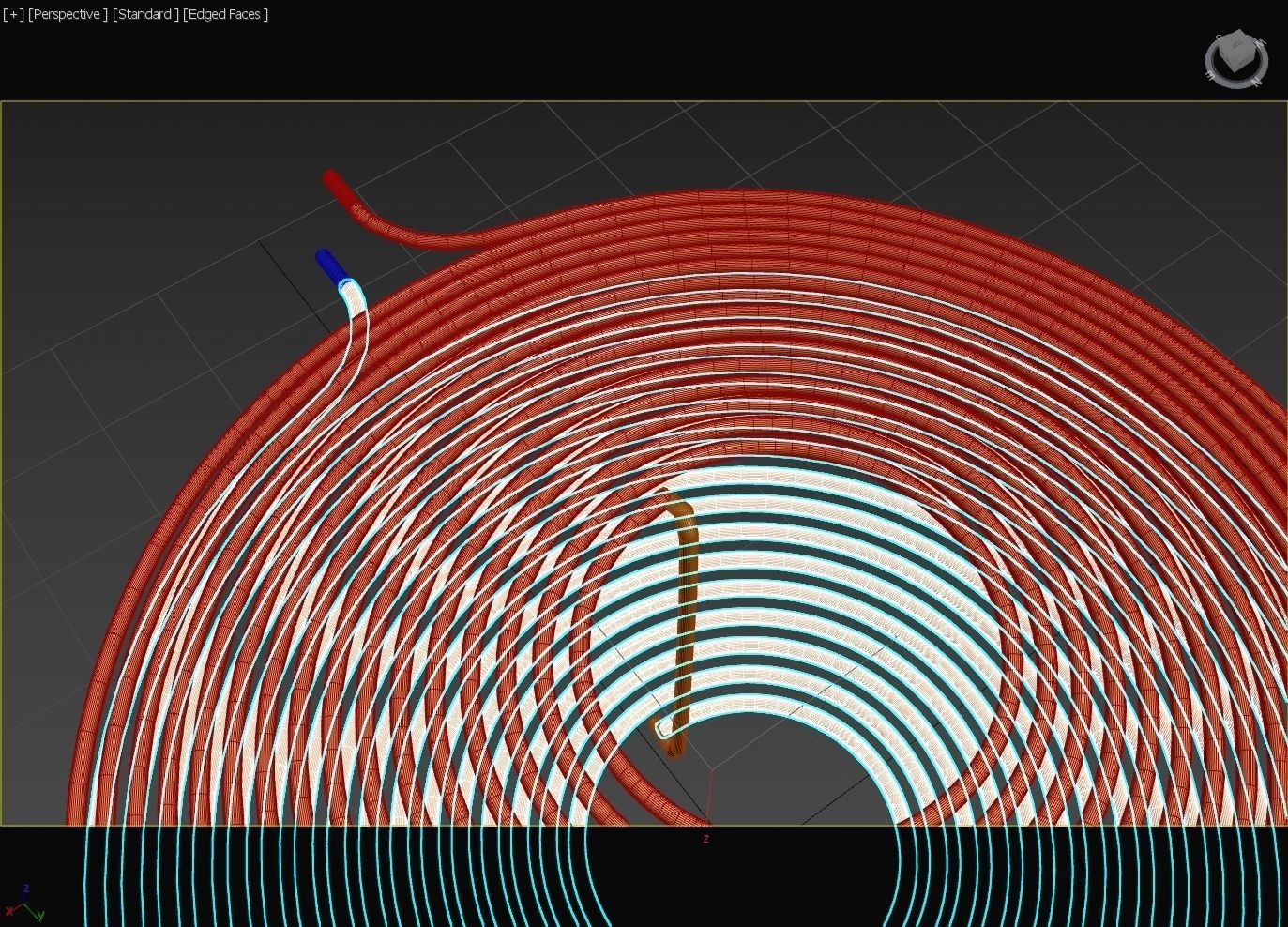Open the [Perspective] view menu
This screenshot has width=1288, height=927.
point(68,14)
